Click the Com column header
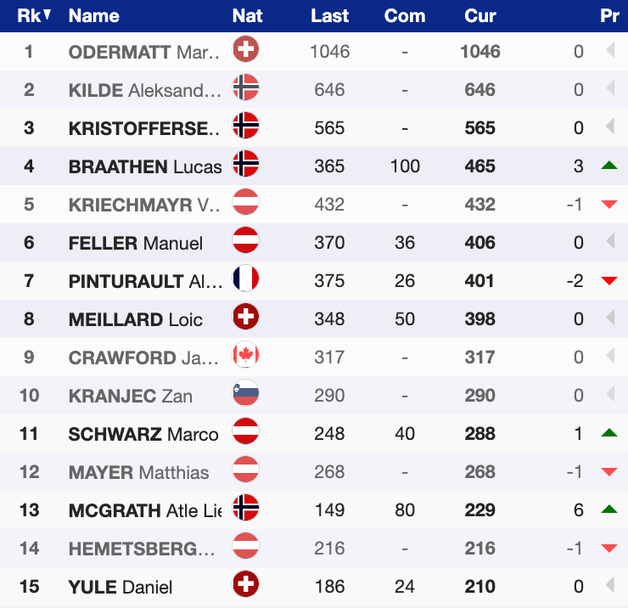 404,15
